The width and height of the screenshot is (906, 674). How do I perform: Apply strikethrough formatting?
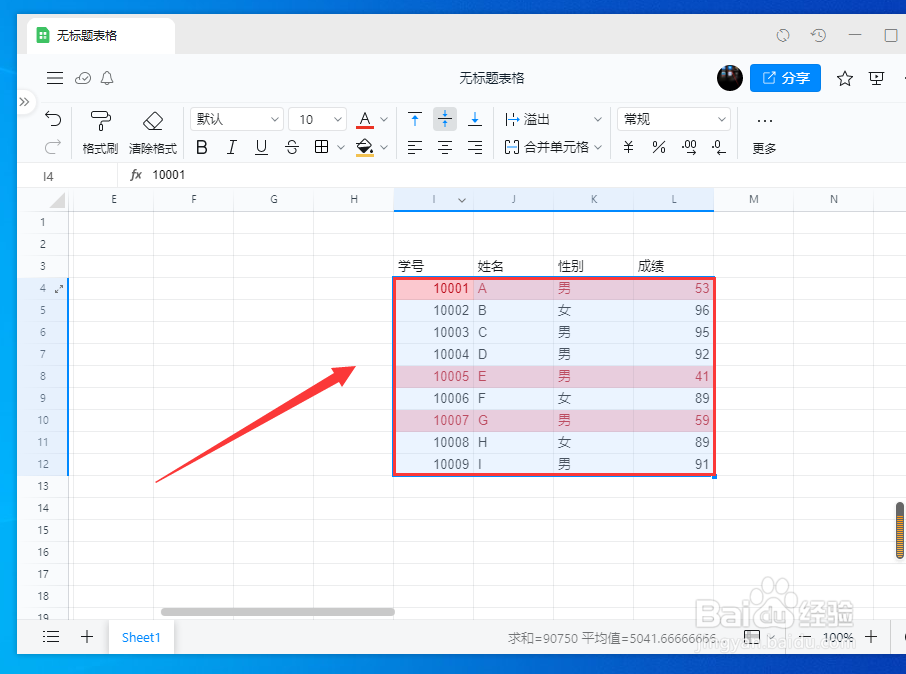pos(290,147)
